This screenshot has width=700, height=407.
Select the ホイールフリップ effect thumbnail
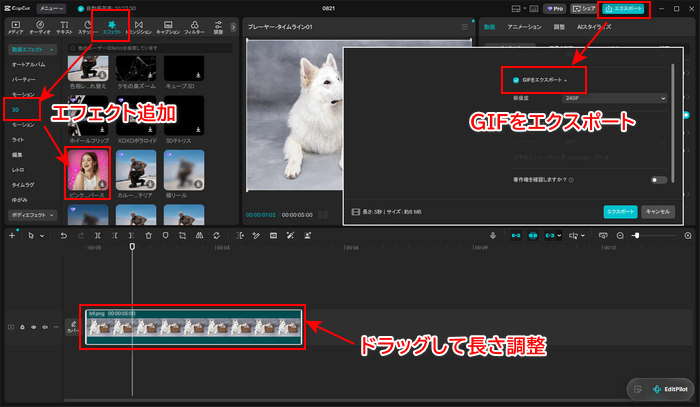[x=88, y=116]
